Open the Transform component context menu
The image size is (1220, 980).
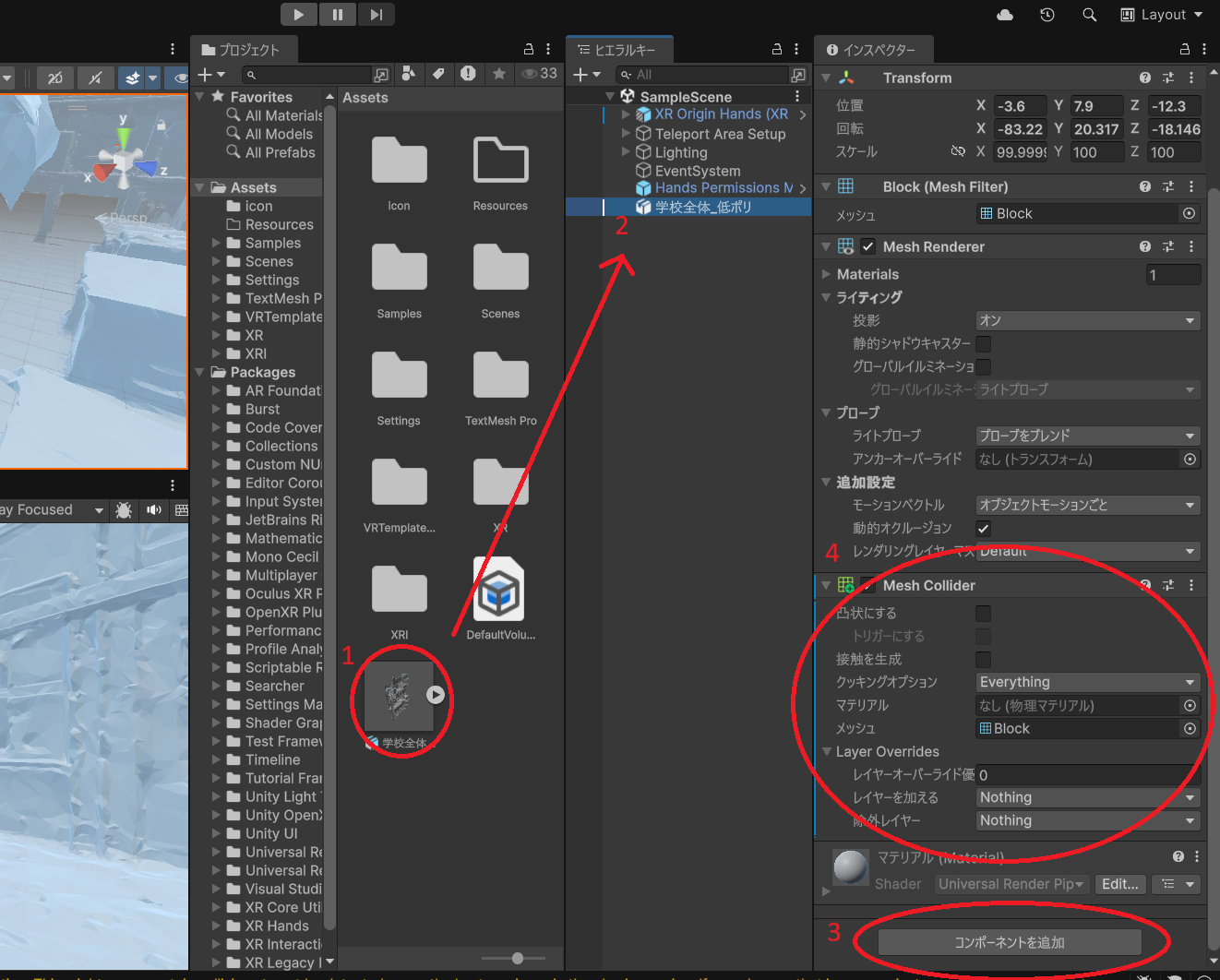1191,78
